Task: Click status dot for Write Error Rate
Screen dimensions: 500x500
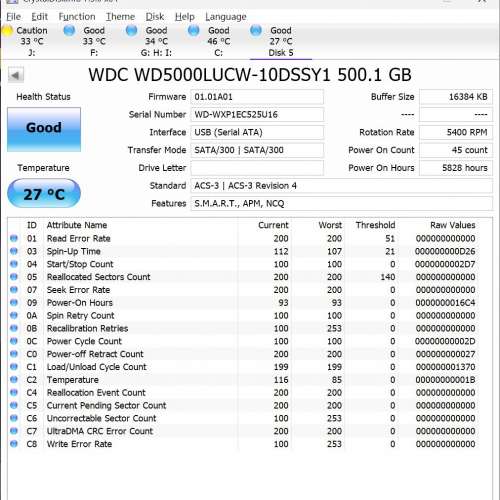Action: point(14,444)
